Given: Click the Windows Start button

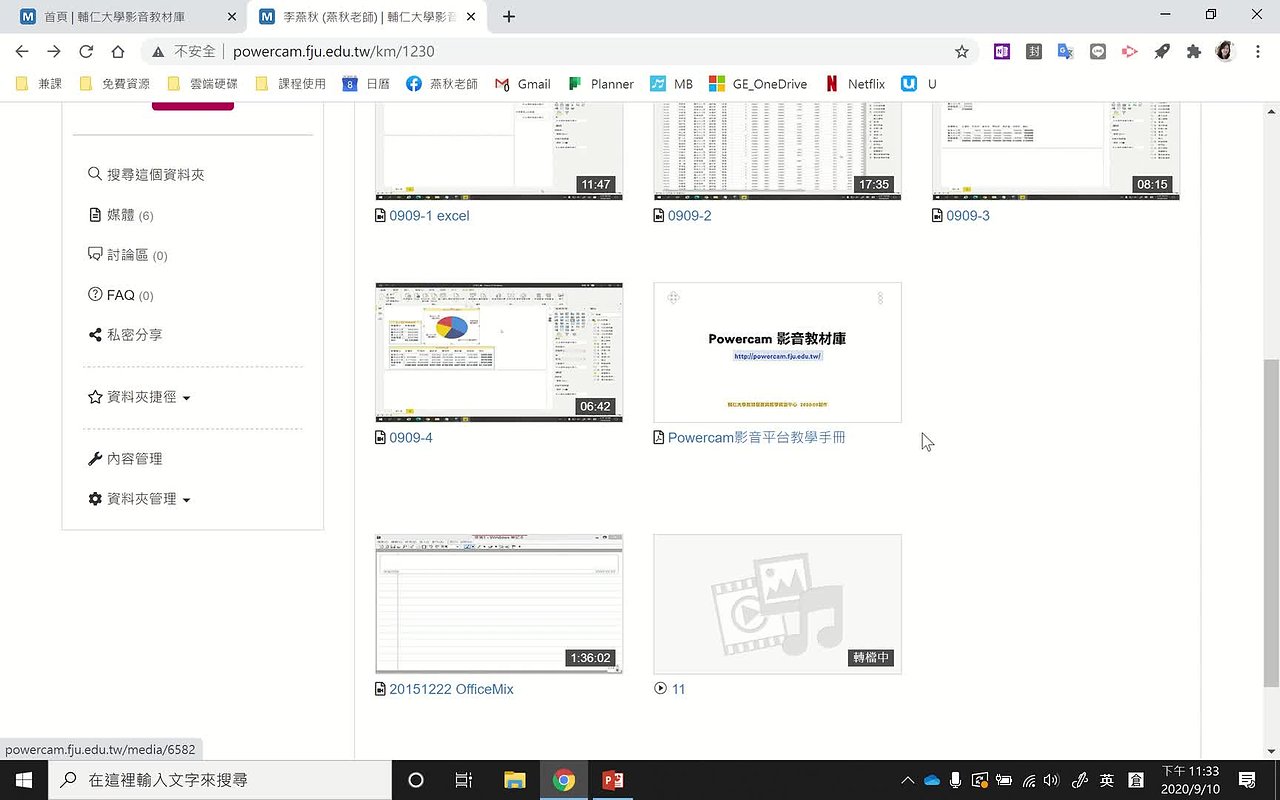Looking at the screenshot, I should tap(23, 780).
